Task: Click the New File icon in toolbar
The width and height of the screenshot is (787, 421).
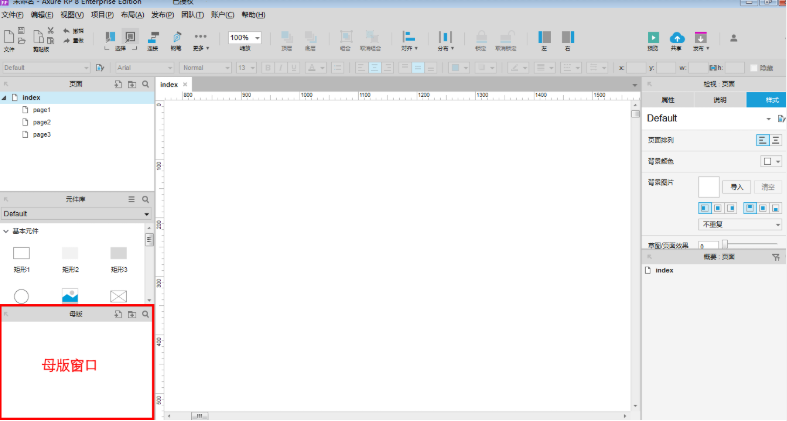Action: point(9,37)
